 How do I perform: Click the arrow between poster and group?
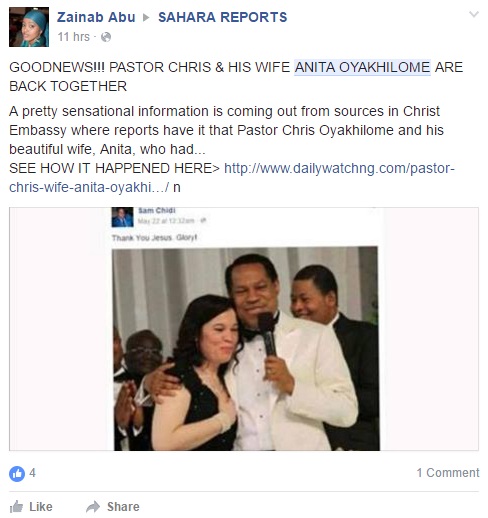(x=146, y=17)
